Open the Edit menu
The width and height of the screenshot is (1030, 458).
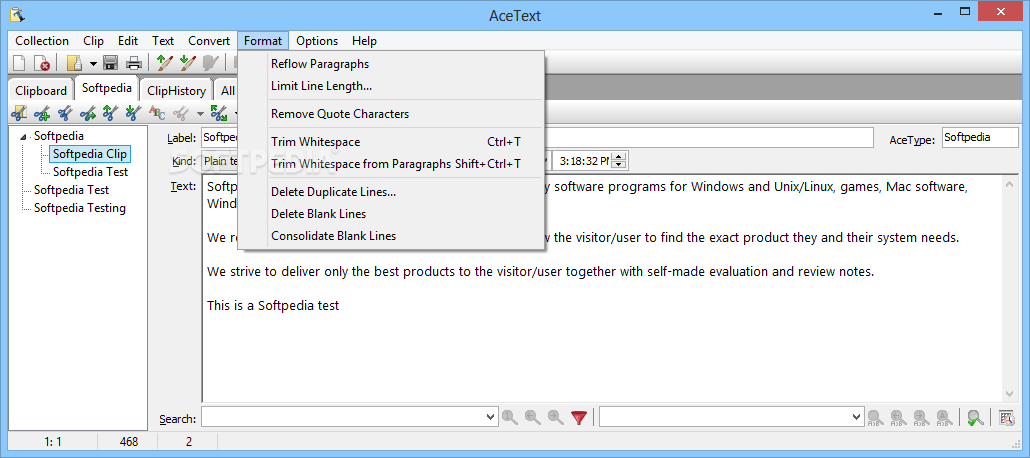tap(128, 41)
